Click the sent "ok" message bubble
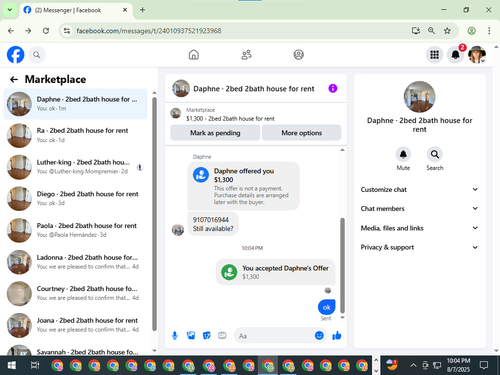The image size is (500, 375). pos(326,307)
